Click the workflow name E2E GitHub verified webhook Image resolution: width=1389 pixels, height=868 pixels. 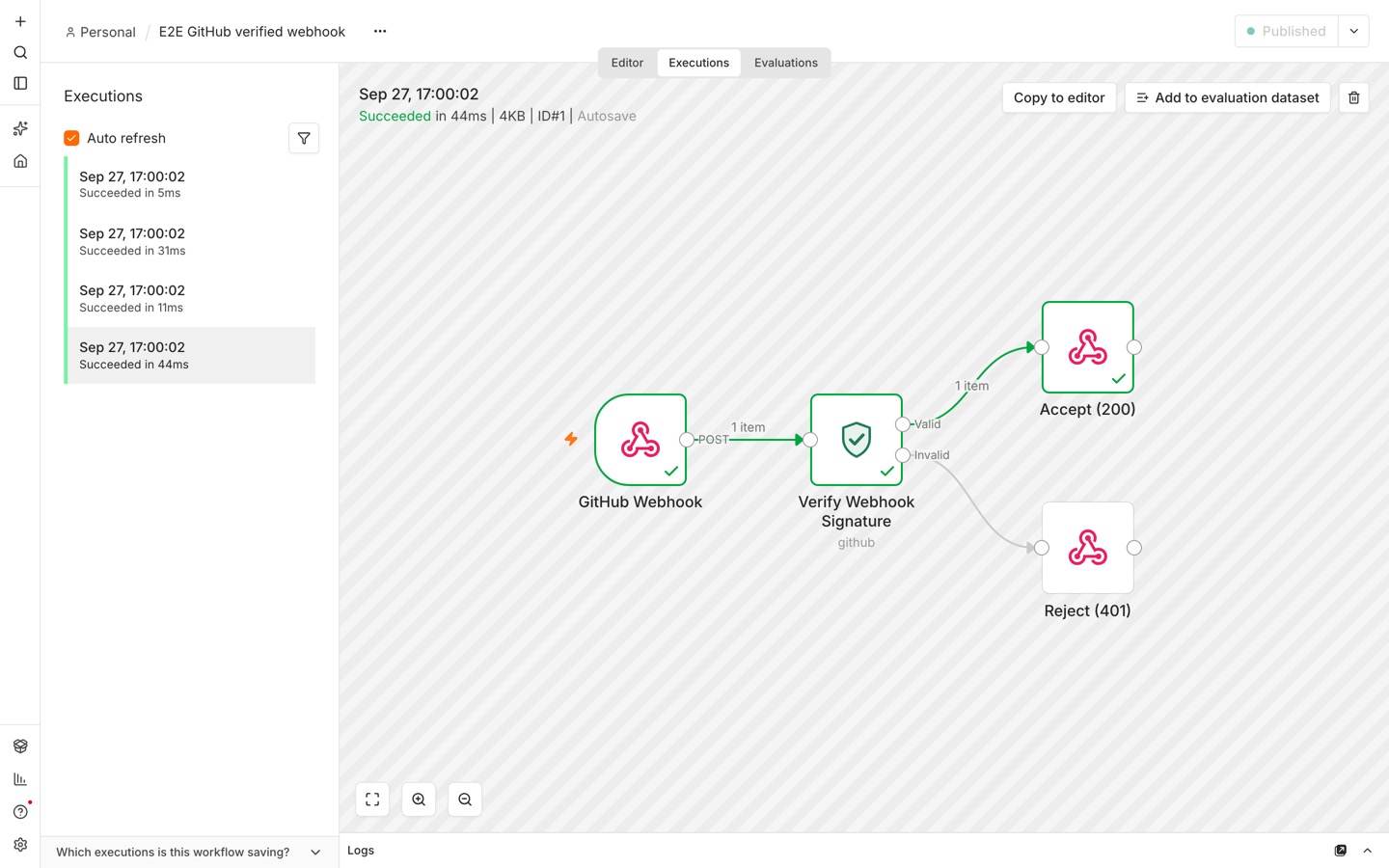(252, 32)
